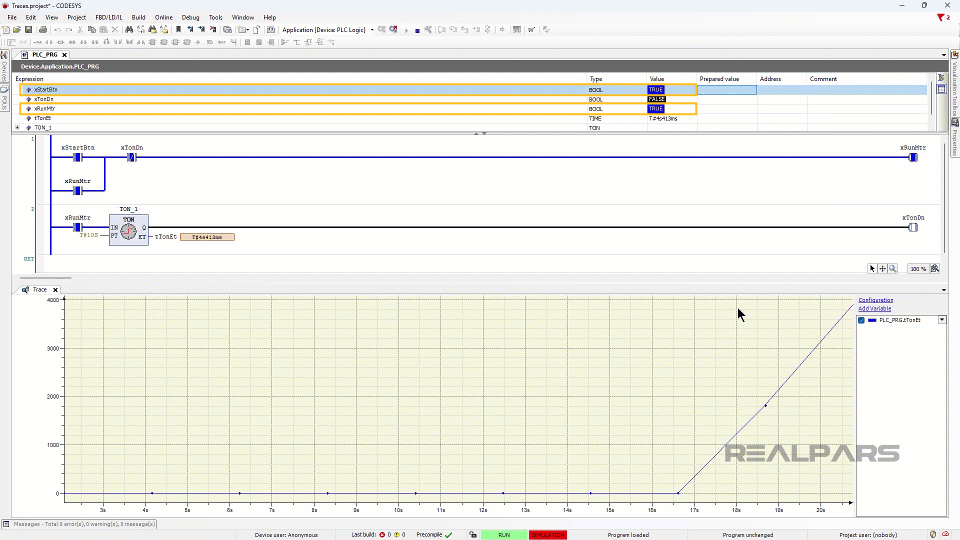Click the FALSE value of xTonDn

click(x=656, y=99)
